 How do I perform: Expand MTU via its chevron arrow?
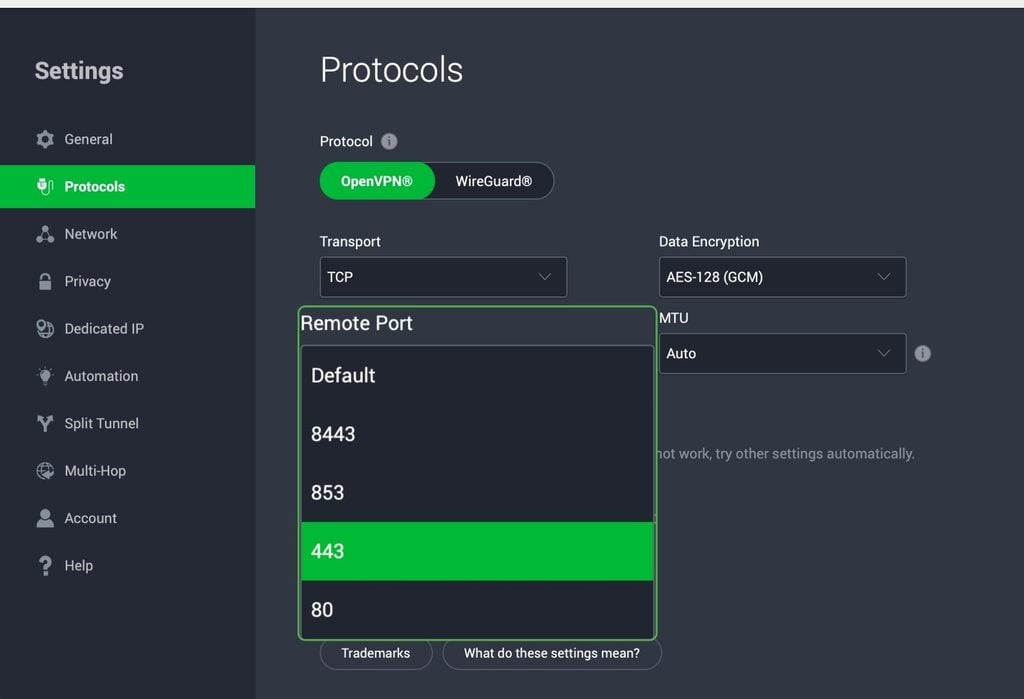click(884, 353)
